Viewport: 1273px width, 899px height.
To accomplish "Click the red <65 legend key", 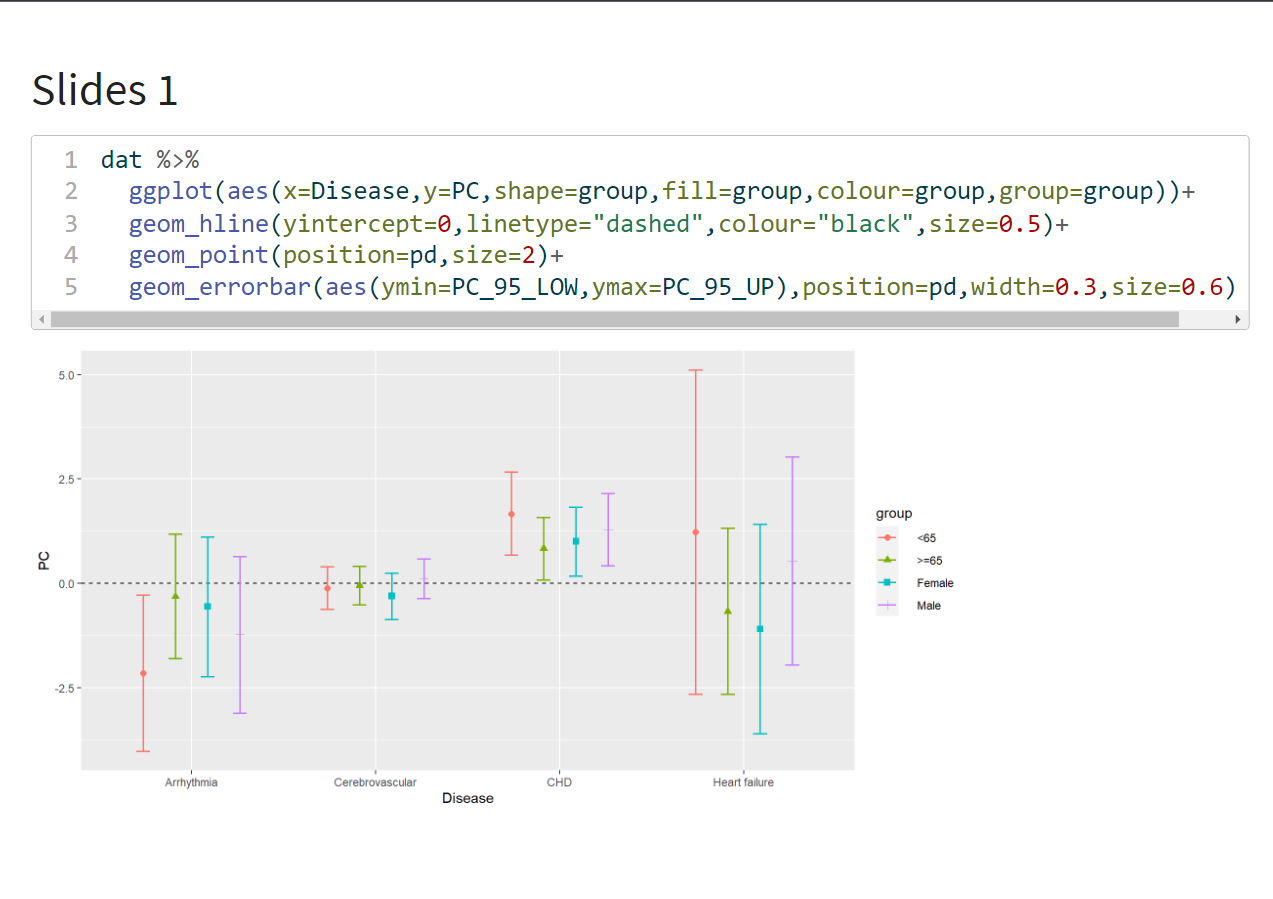I will [x=887, y=538].
